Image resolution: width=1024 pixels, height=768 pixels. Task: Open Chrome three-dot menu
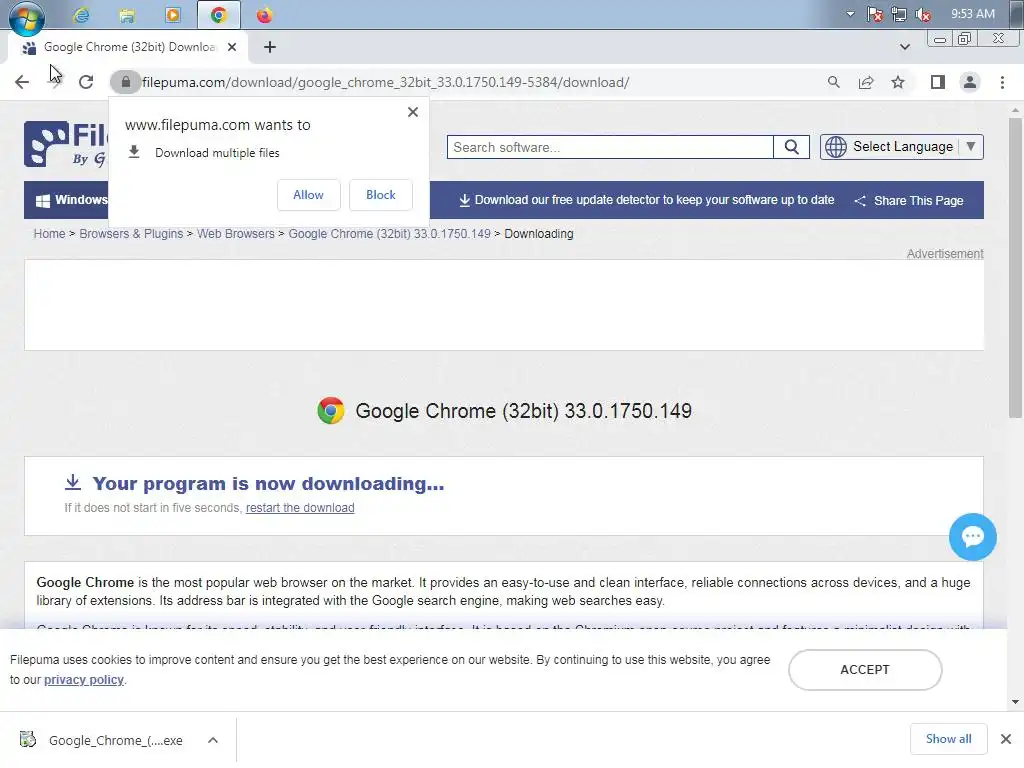[1002, 82]
